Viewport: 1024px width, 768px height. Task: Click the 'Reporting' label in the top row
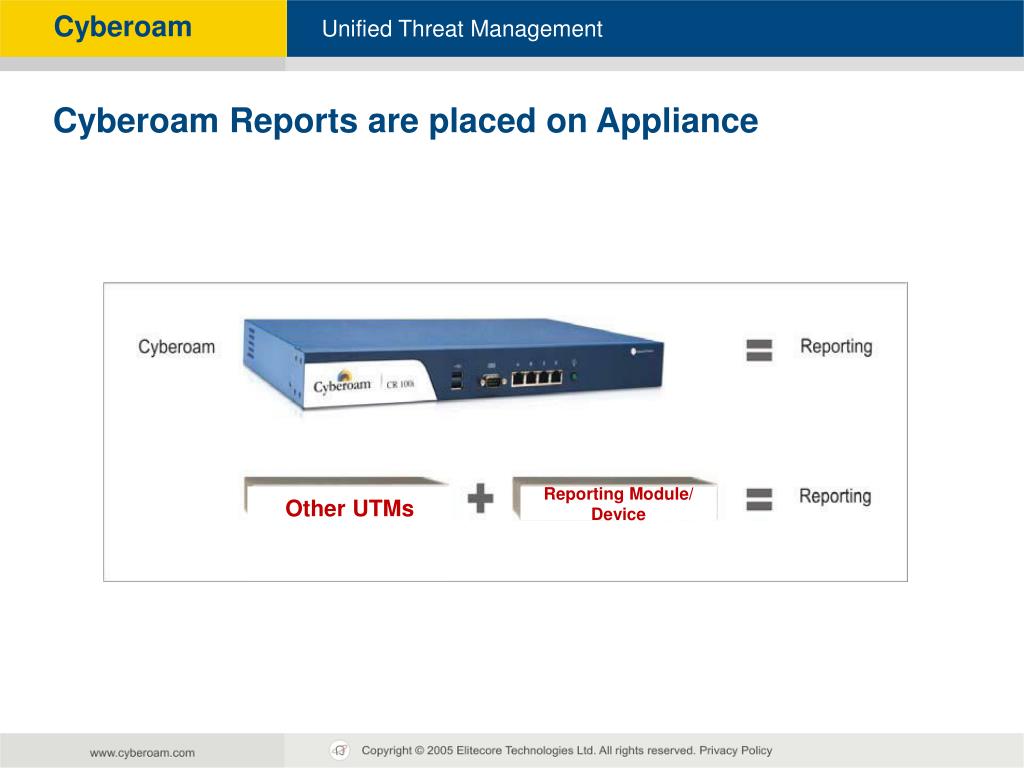[x=836, y=347]
